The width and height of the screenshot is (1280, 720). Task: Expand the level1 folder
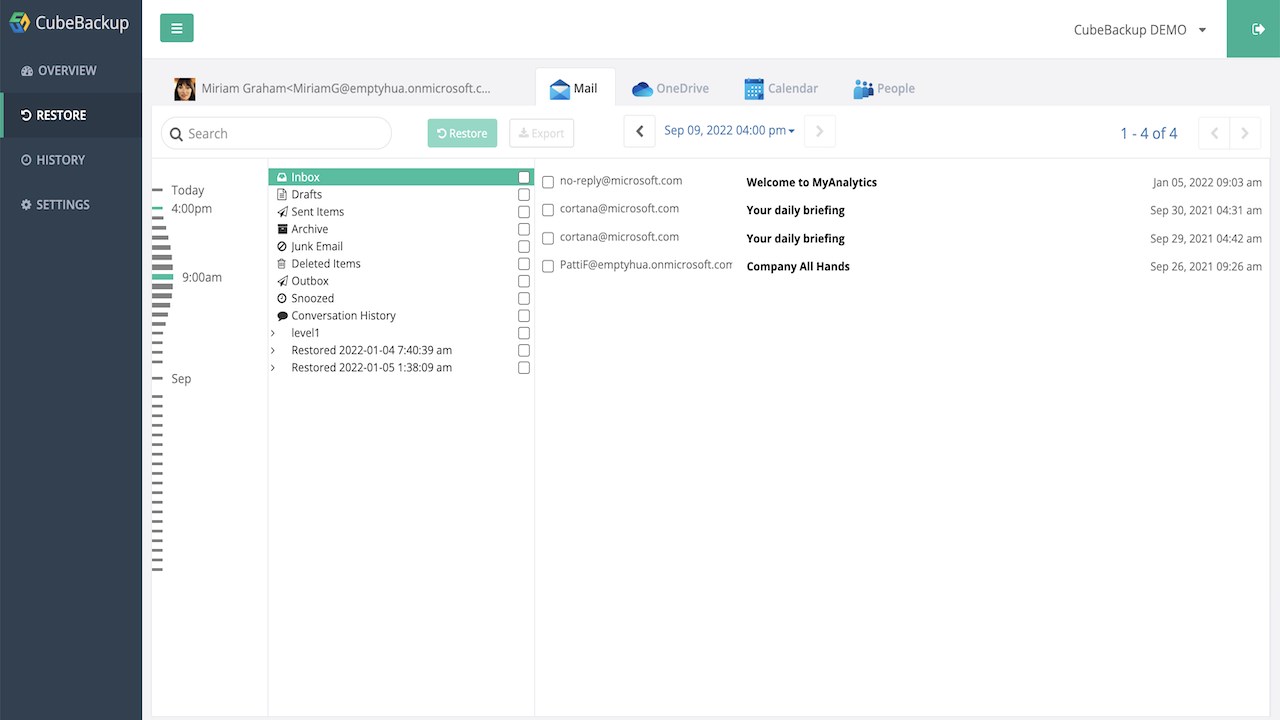click(273, 333)
